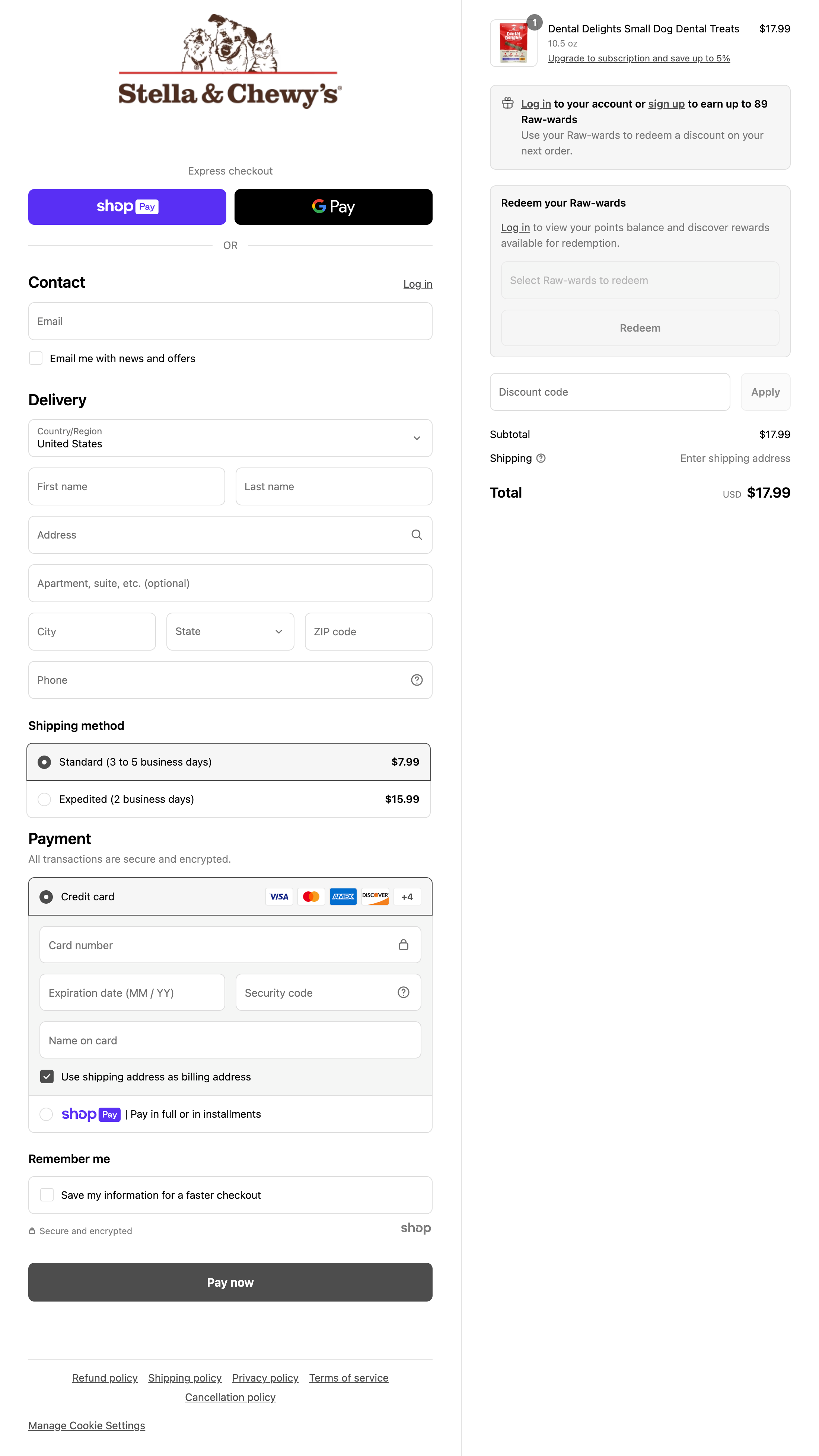Screen dimensions: 819x1456
Task: Check out with Google Pay
Action: point(333,206)
